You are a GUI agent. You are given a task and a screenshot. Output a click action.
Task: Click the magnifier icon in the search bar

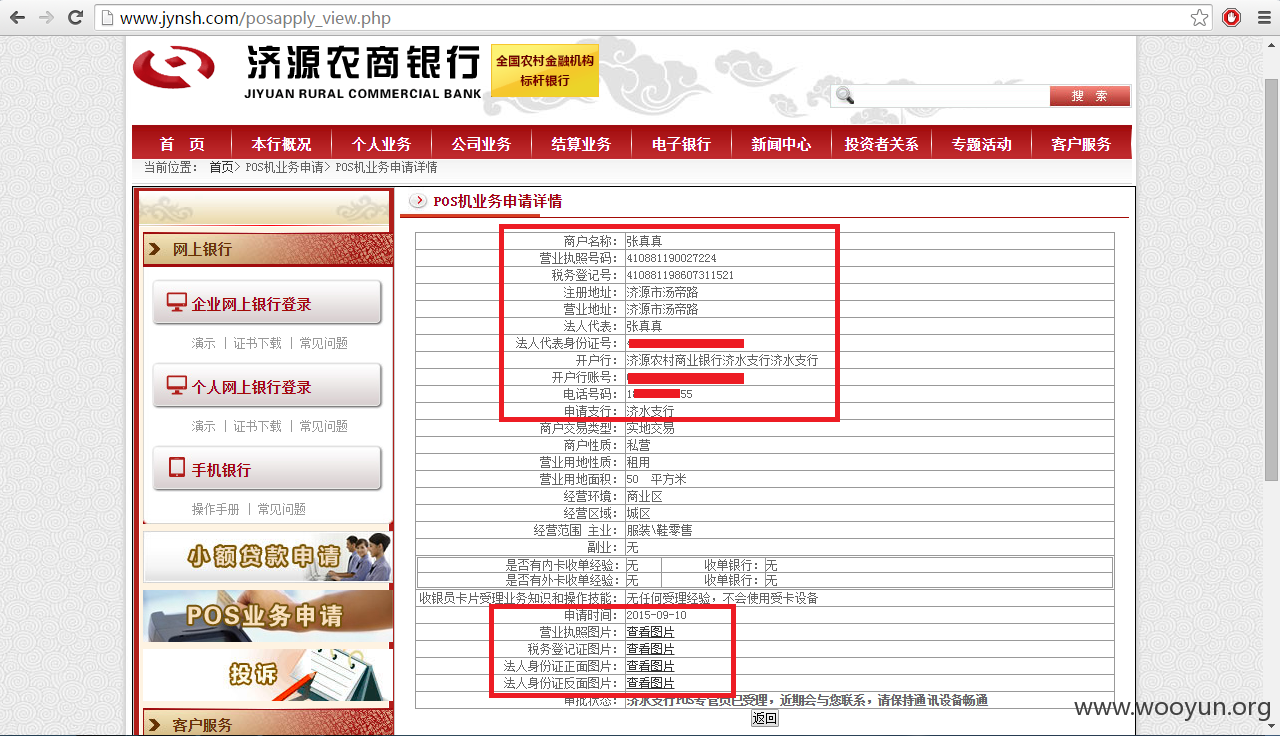[845, 95]
